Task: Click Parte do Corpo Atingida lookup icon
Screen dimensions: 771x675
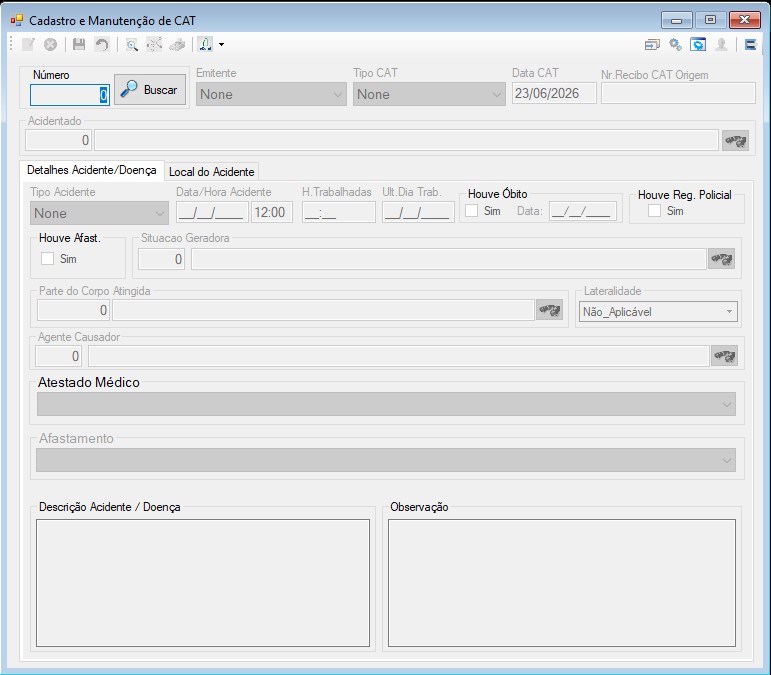Action: 549,310
